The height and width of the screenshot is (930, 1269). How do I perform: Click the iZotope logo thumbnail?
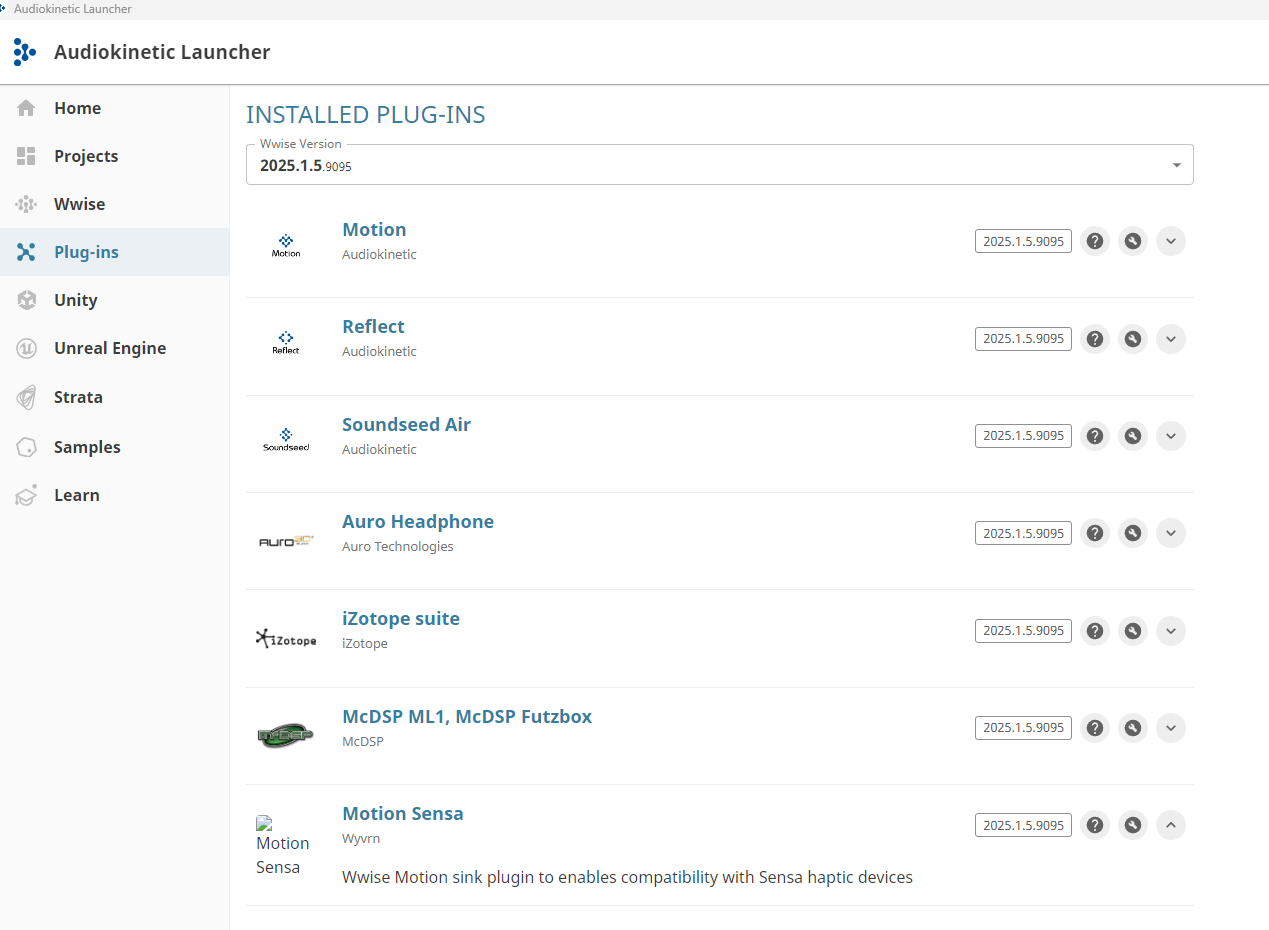pos(286,638)
